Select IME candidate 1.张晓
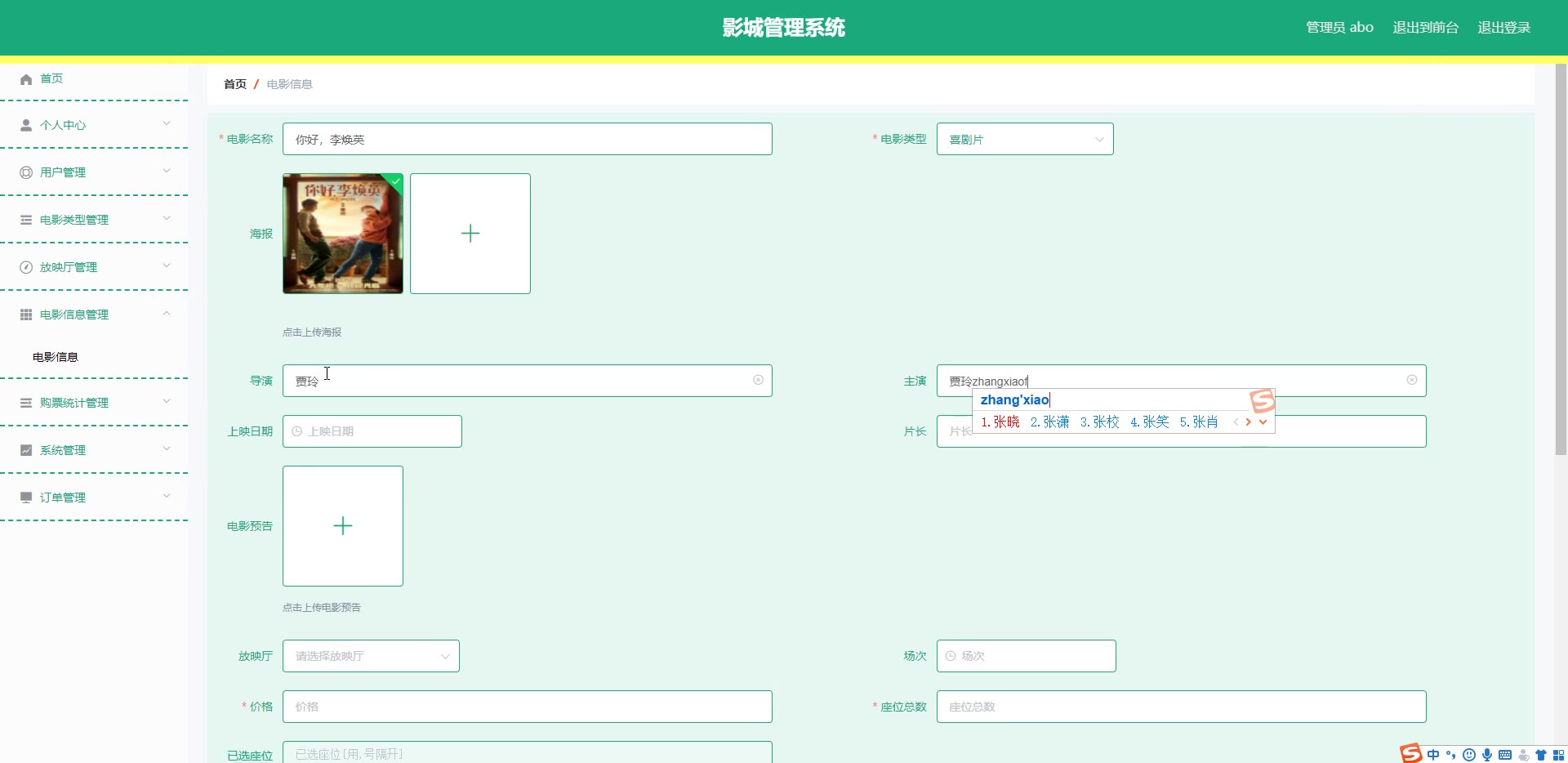This screenshot has height=763, width=1568. tap(1000, 422)
